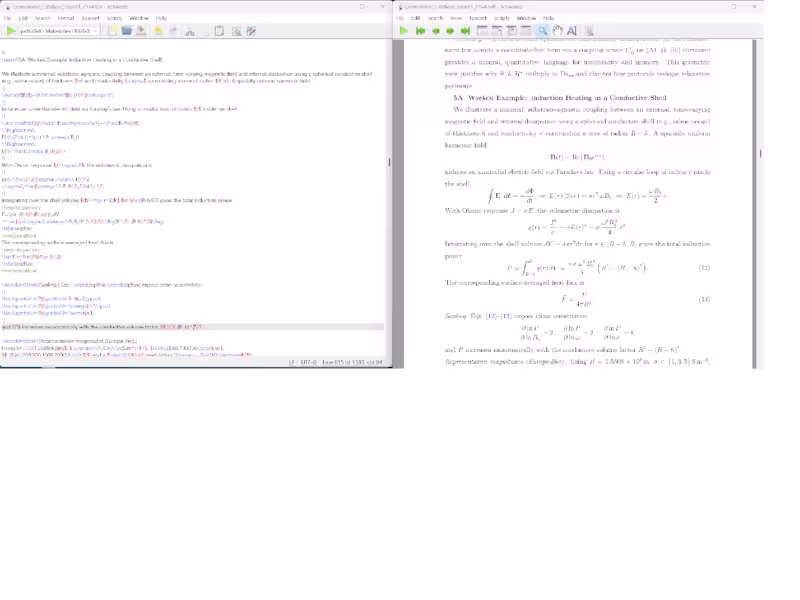Click editor window vertical scrollbar

click(x=389, y=199)
